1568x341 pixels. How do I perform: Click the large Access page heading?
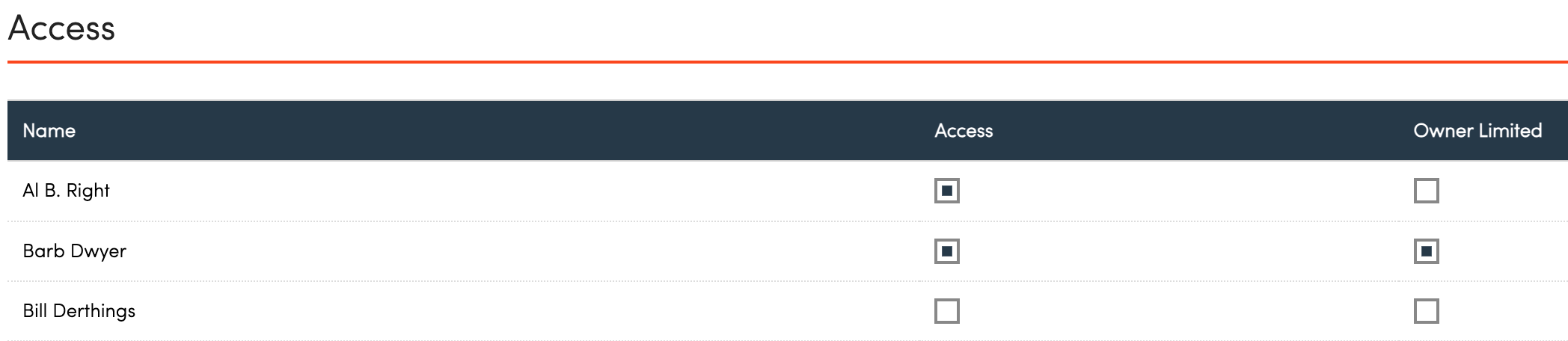coord(61,28)
